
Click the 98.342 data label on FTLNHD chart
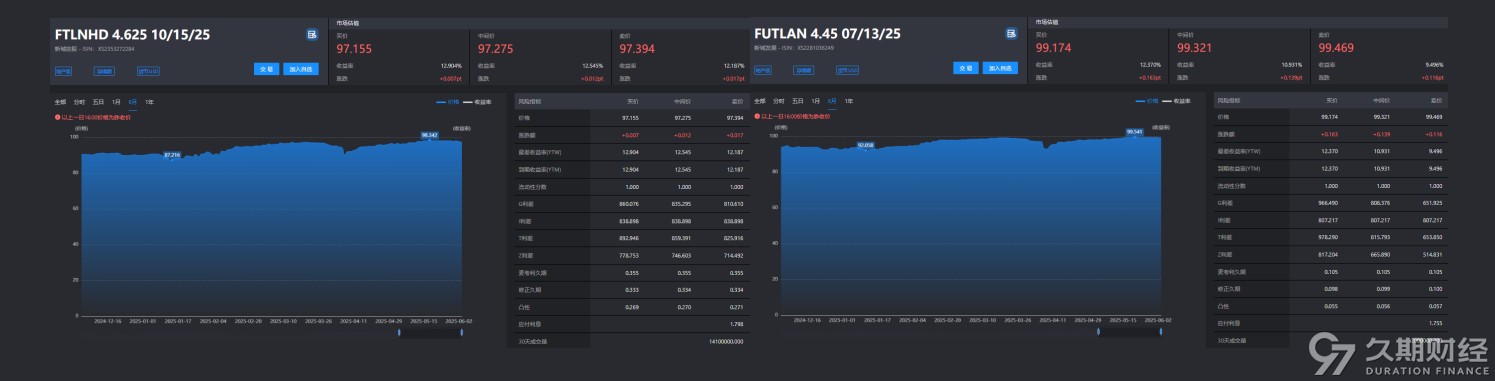[x=430, y=134]
